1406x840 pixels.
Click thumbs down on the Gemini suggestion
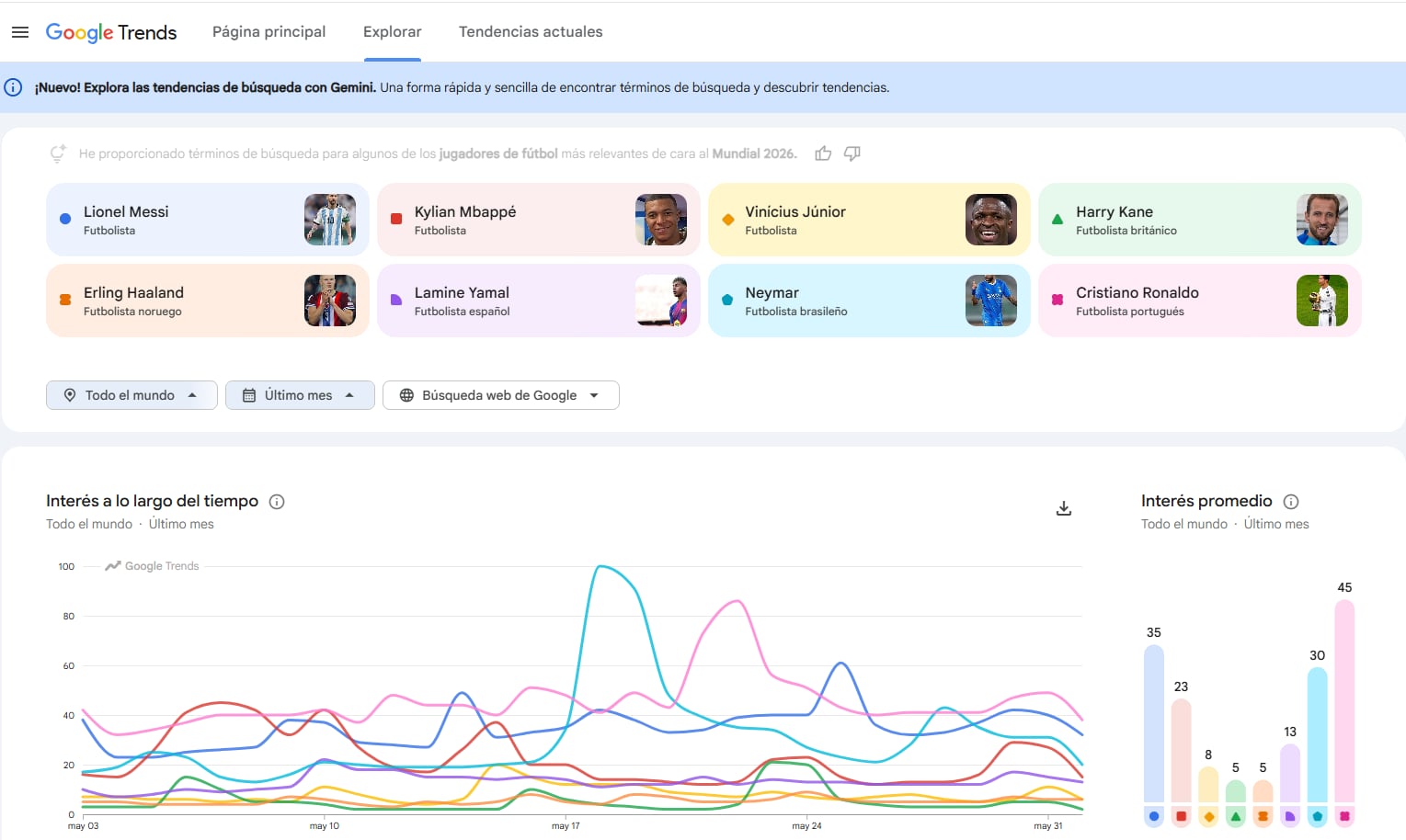tap(852, 153)
